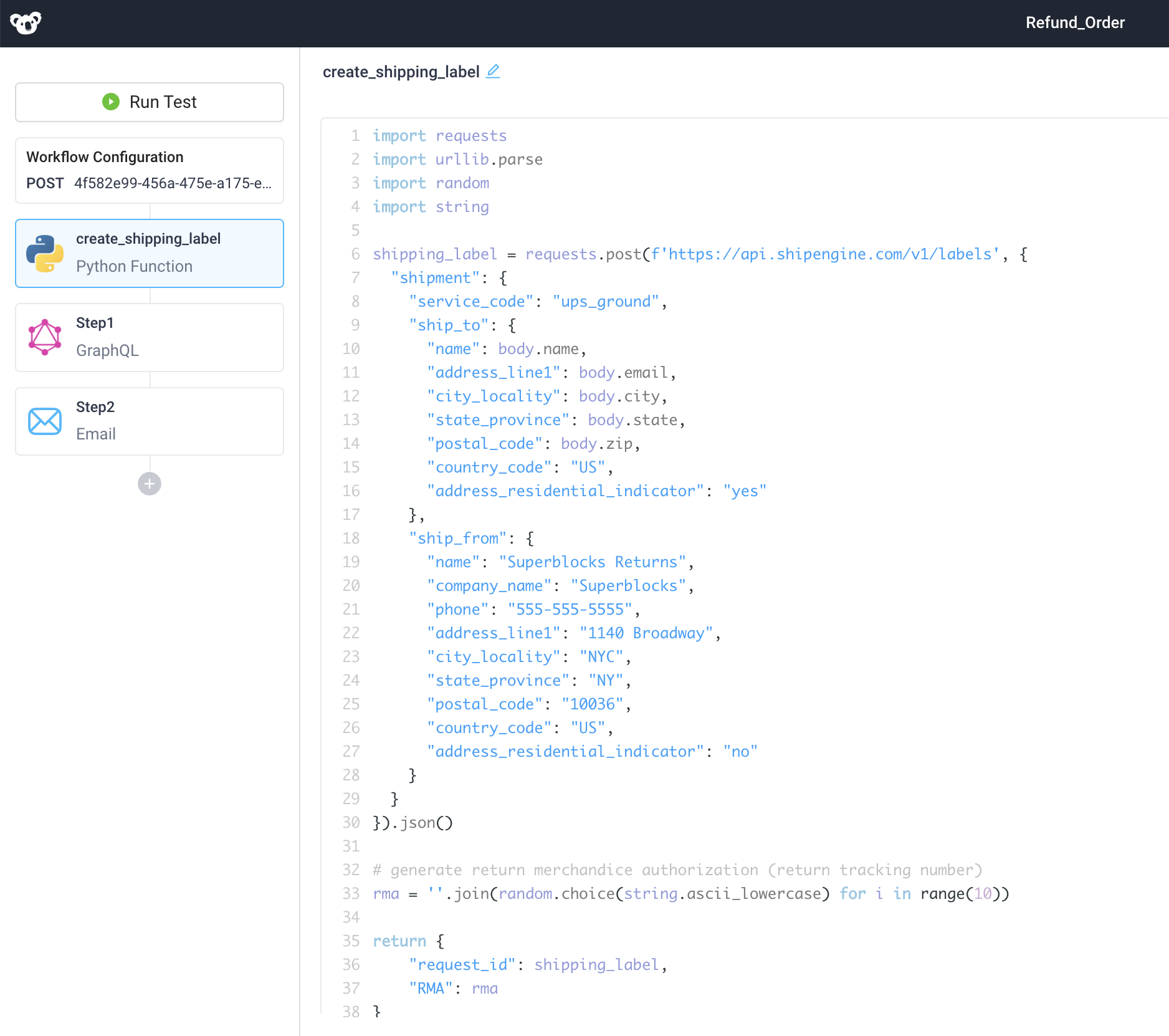1169x1036 pixels.
Task: Click the POST endpoint URL text
Action: [x=173, y=183]
